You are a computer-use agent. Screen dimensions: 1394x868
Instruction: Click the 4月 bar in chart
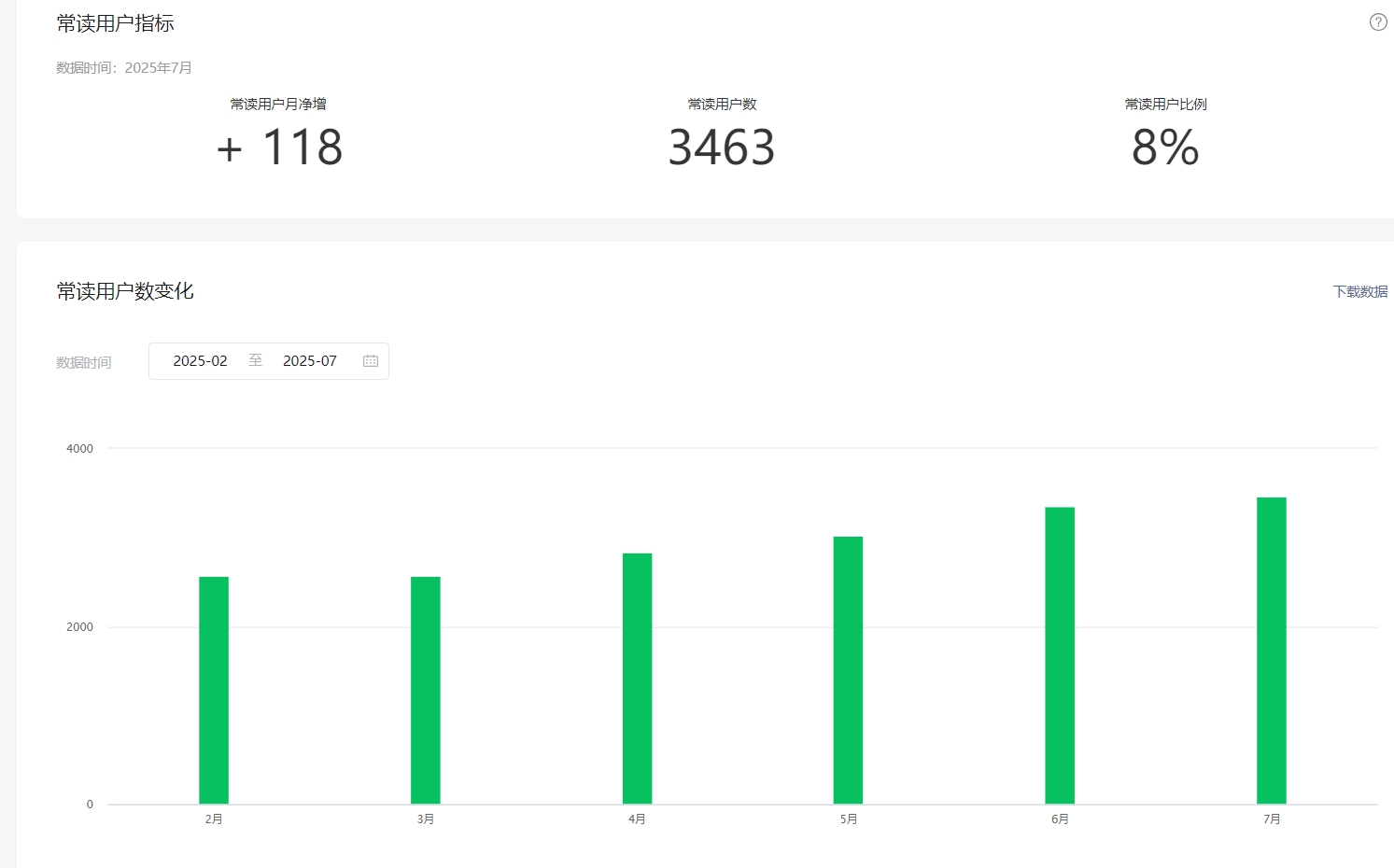638,679
